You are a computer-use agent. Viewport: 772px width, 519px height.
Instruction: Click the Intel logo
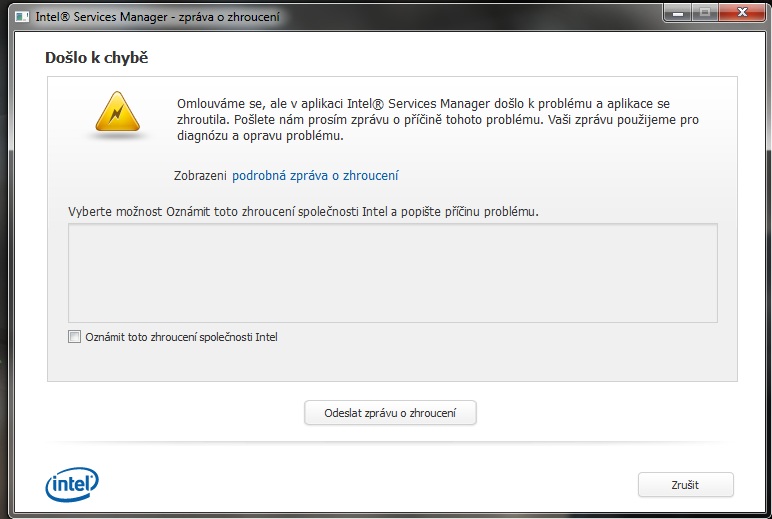tap(72, 484)
